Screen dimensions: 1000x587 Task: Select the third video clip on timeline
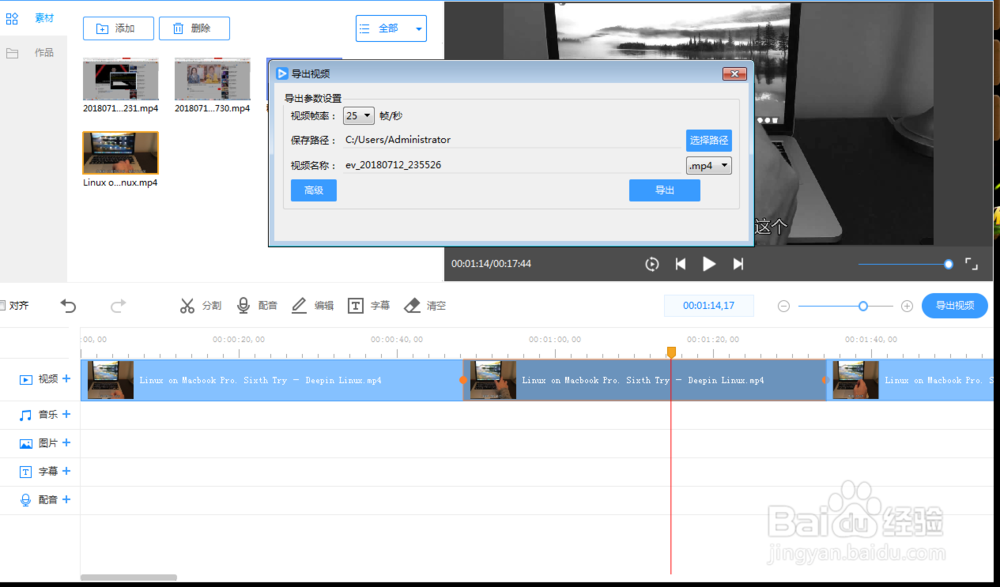pos(910,380)
